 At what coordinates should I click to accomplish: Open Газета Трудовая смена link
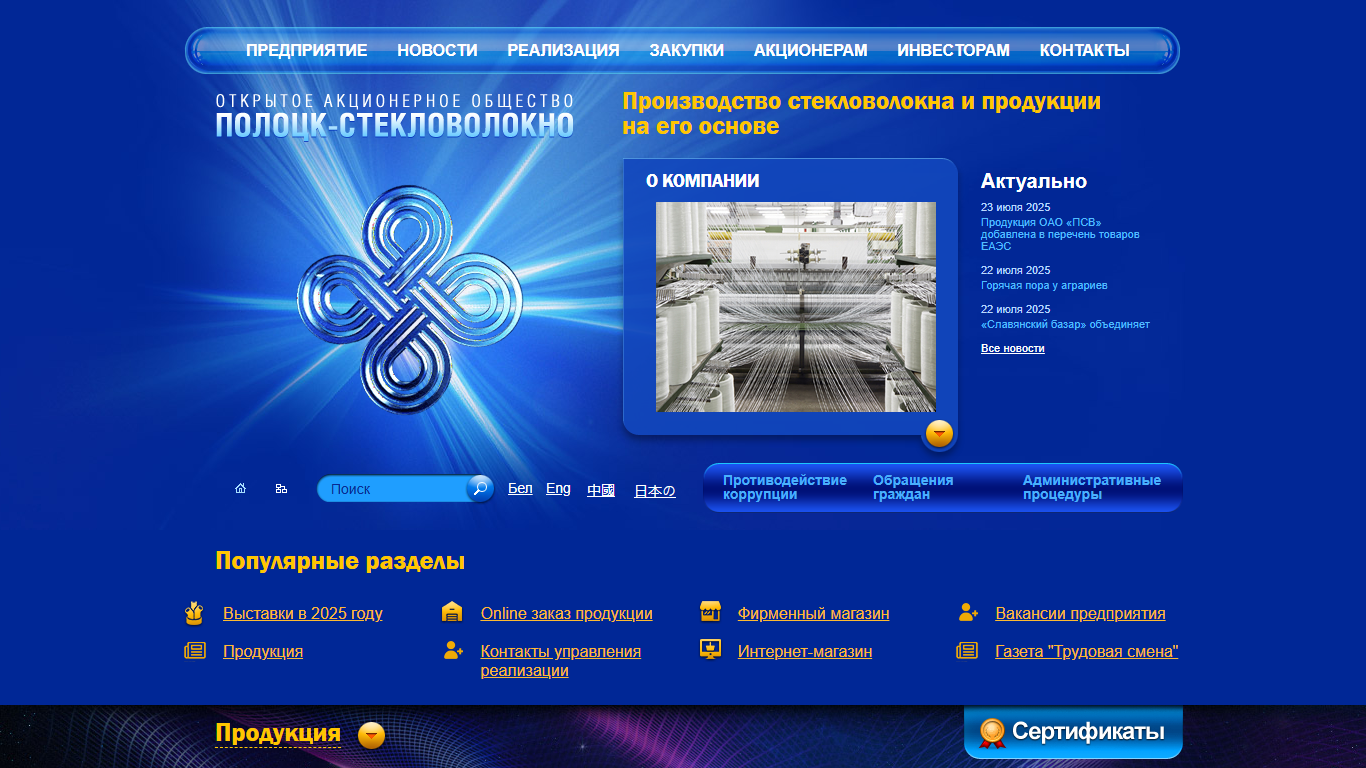[x=1087, y=651]
